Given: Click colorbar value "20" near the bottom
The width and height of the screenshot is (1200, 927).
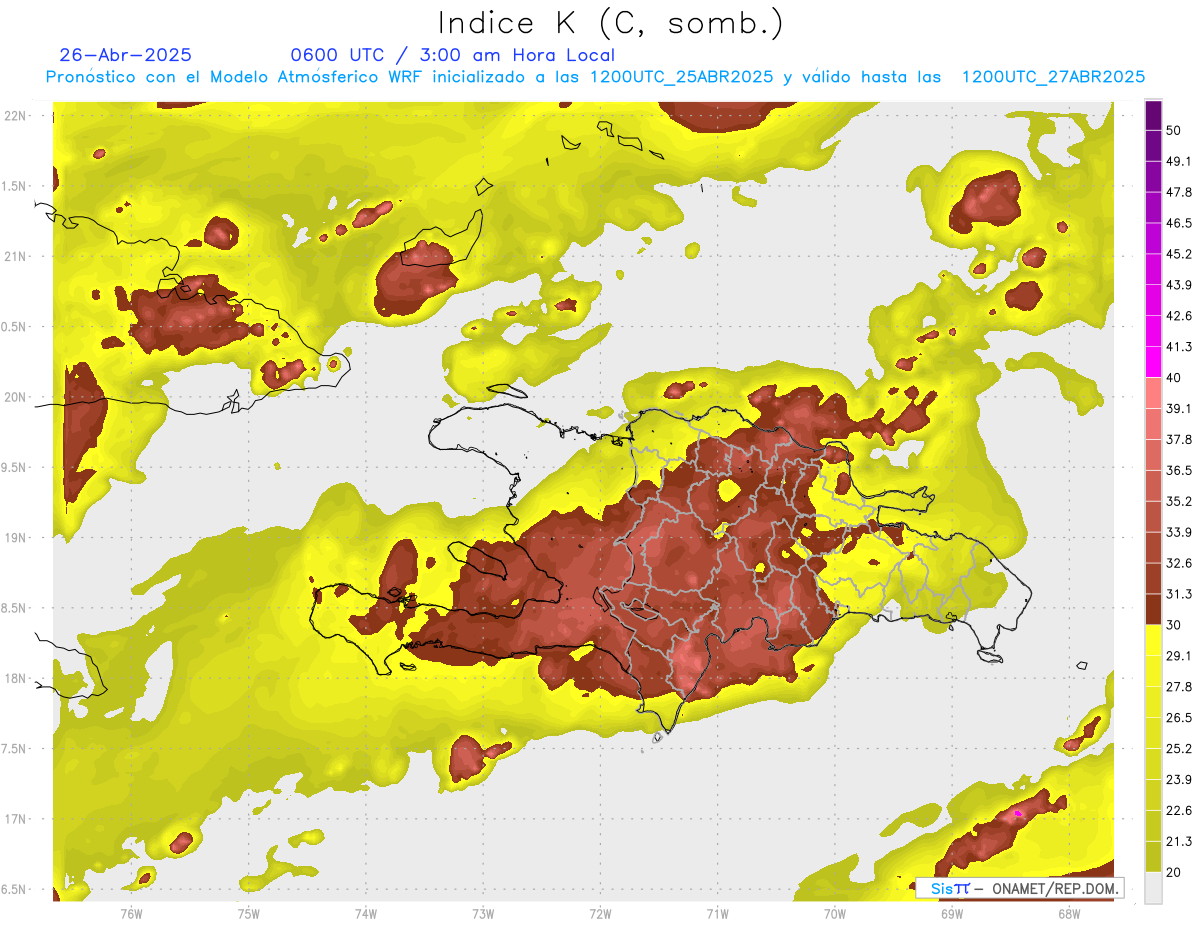Looking at the screenshot, I should [x=1175, y=872].
